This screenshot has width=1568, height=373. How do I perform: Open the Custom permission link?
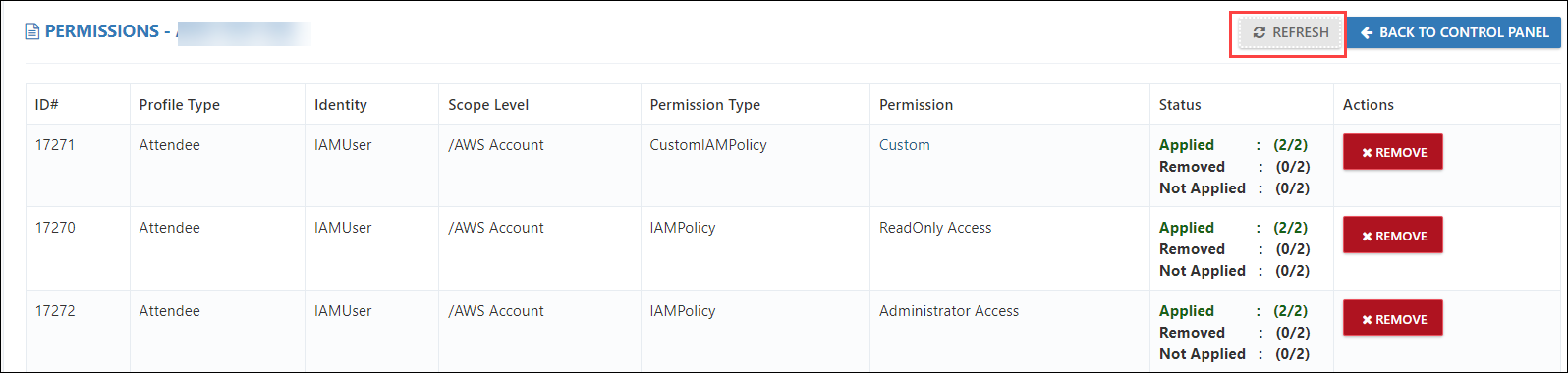(904, 145)
